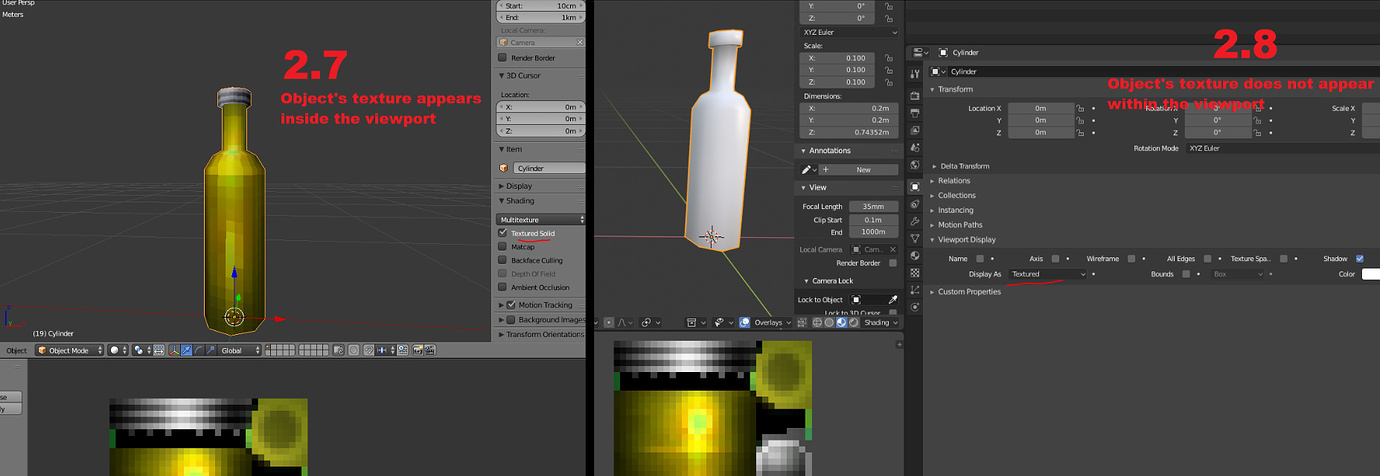Open the Material sphere tab icon
The image size is (1380, 476).
(914, 255)
